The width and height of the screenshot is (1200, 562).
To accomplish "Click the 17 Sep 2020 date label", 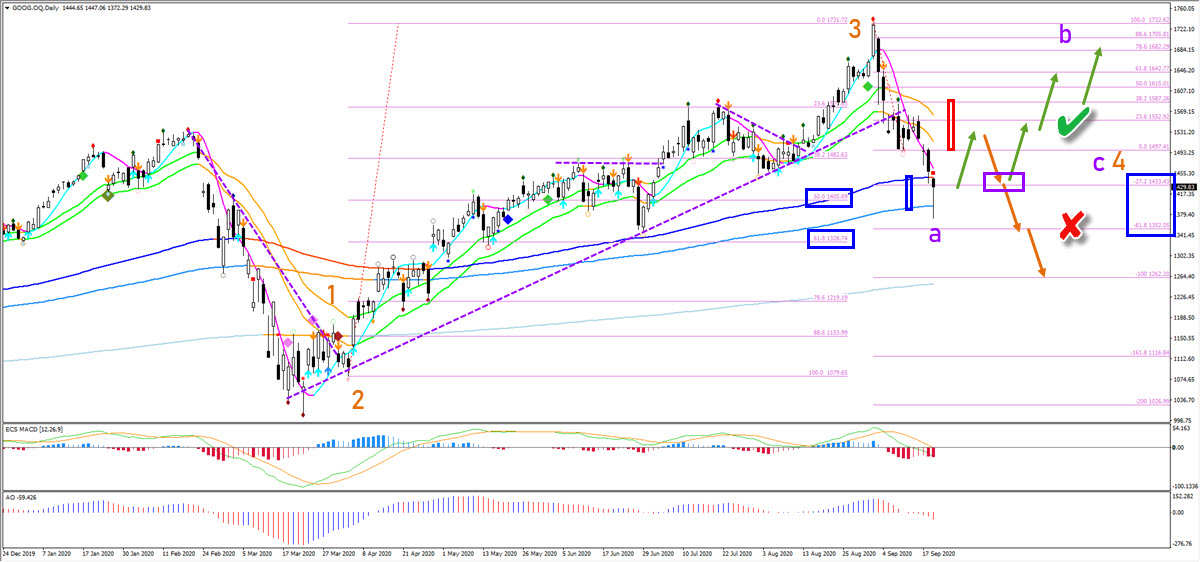I will (x=937, y=553).
